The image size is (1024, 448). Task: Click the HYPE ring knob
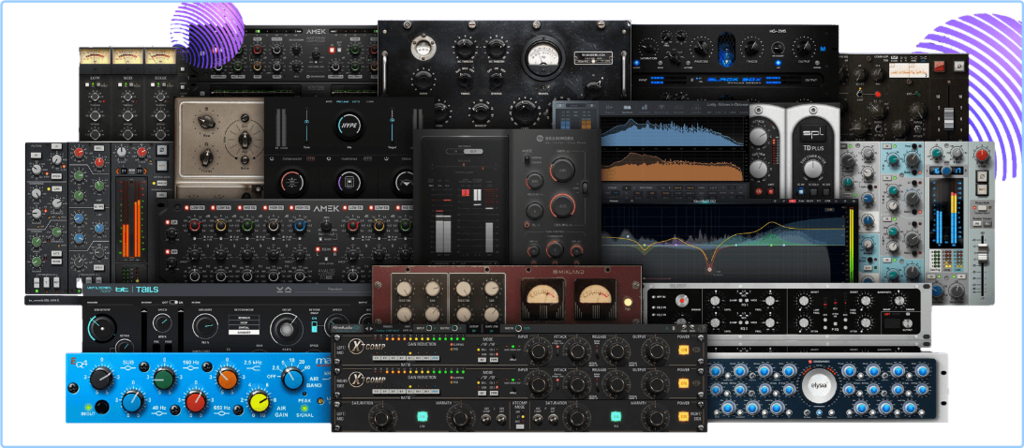[x=349, y=125]
